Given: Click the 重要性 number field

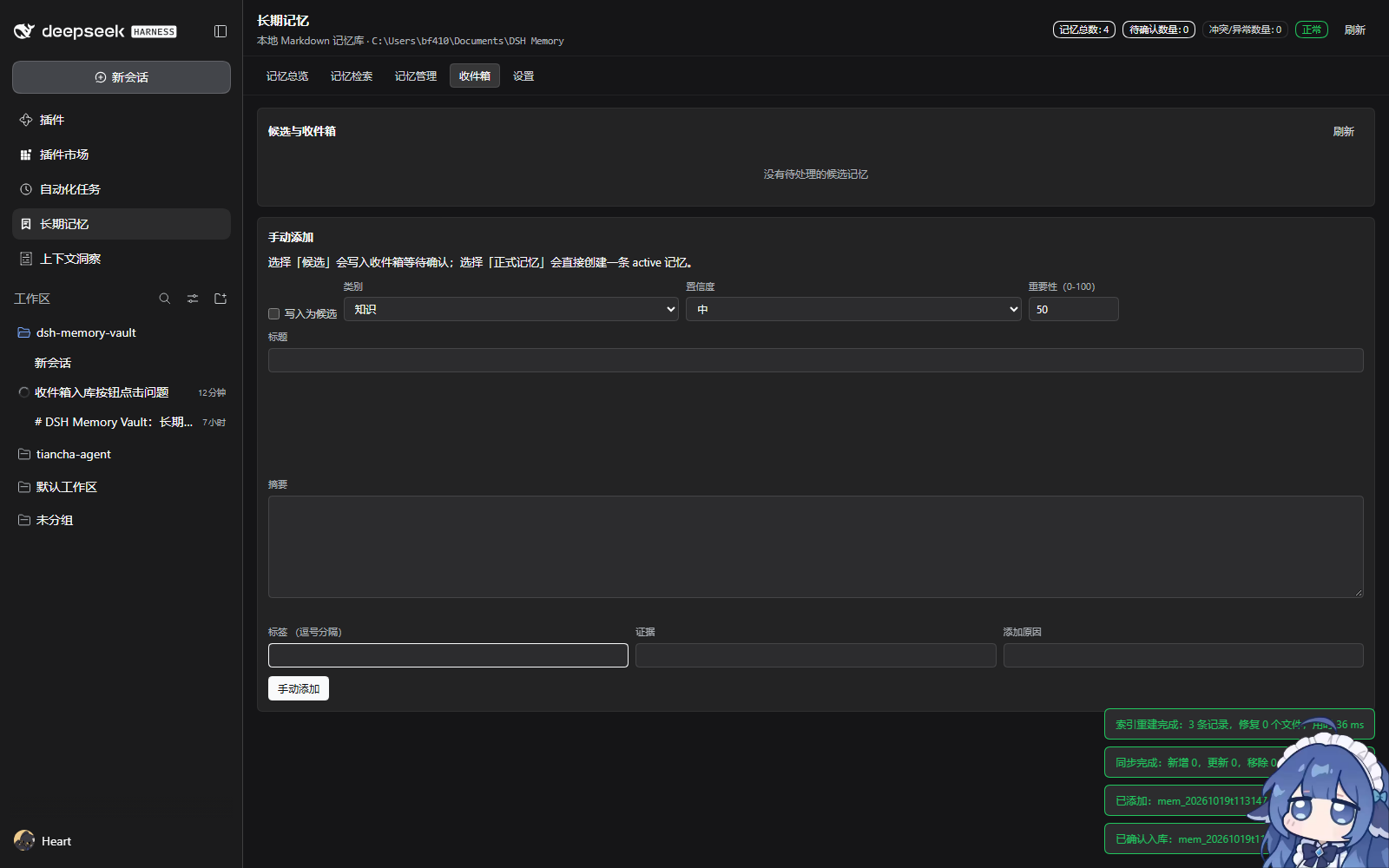Looking at the screenshot, I should click(1074, 309).
